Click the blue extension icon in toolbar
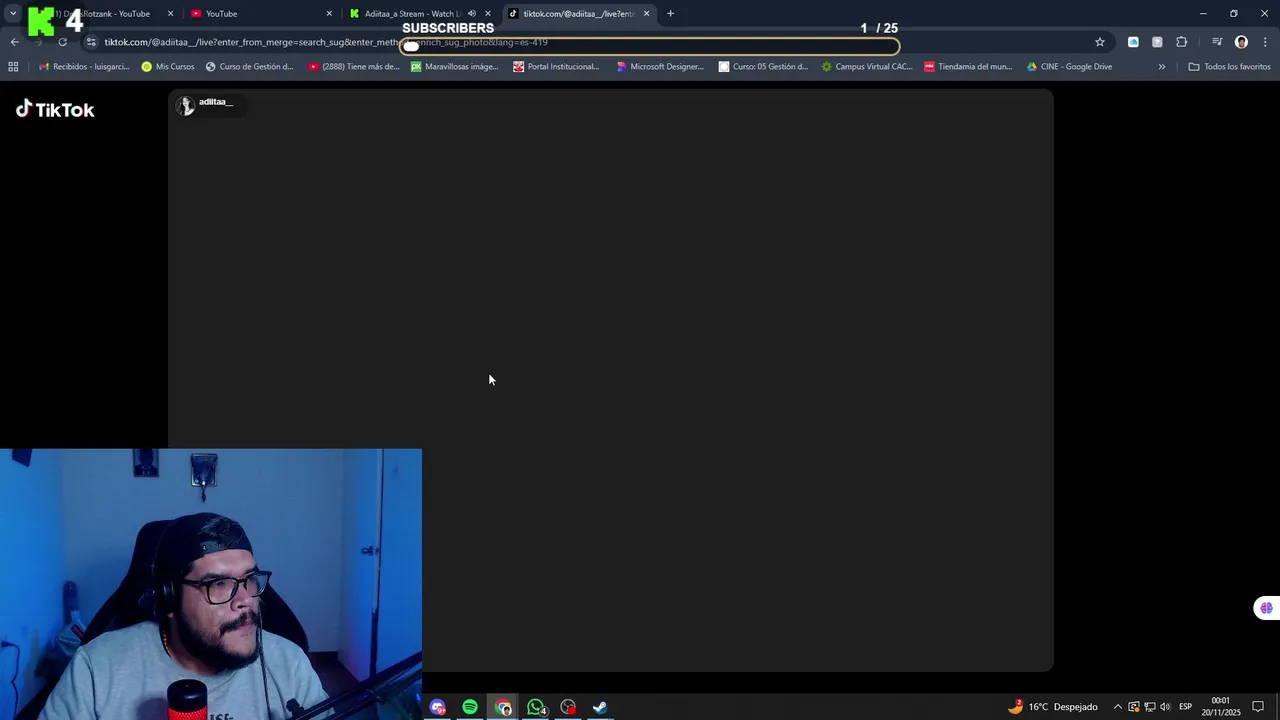Viewport: 1280px width, 720px height. coord(1133,42)
